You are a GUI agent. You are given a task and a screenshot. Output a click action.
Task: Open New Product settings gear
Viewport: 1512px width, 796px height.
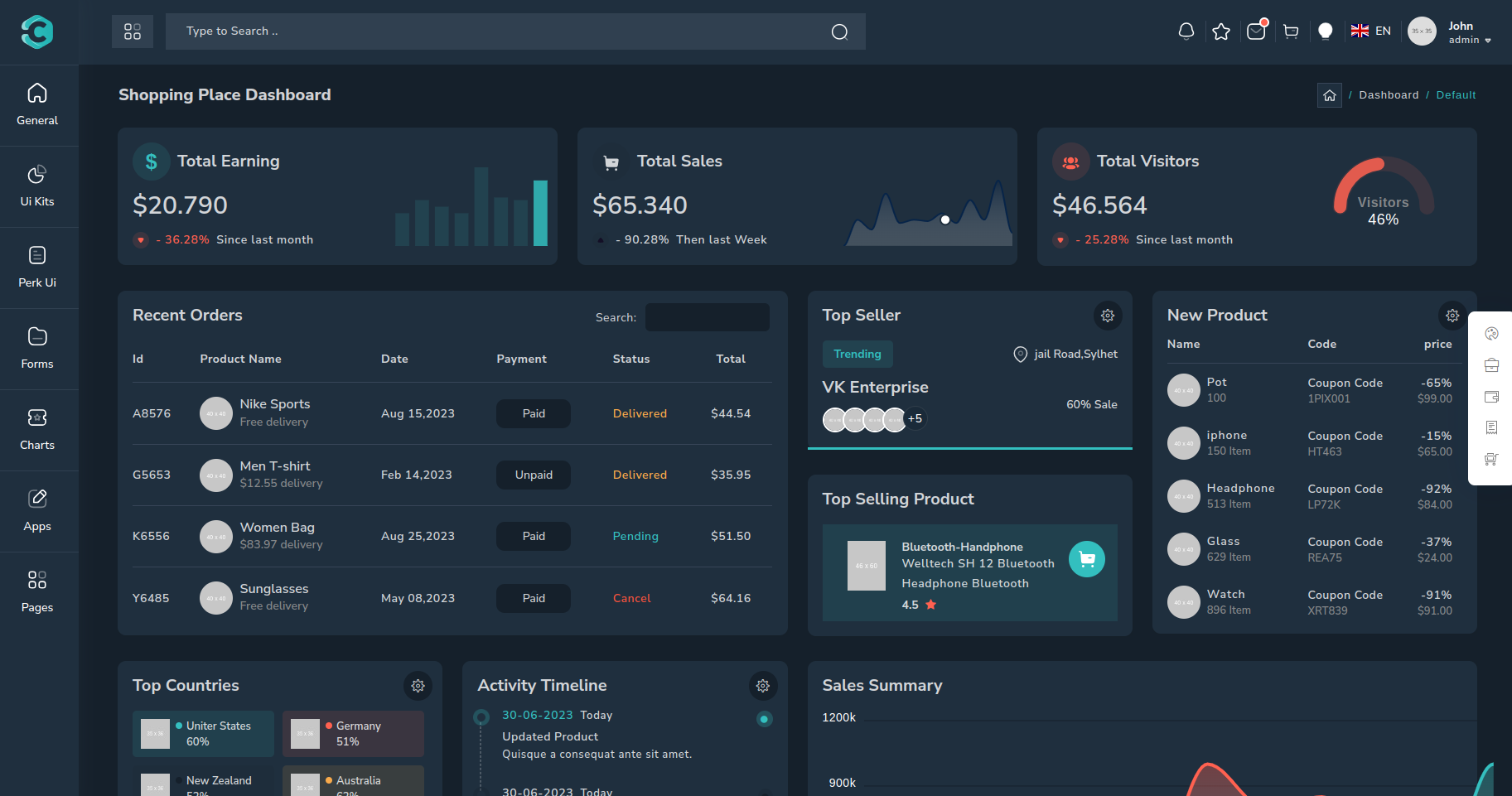coord(1452,316)
